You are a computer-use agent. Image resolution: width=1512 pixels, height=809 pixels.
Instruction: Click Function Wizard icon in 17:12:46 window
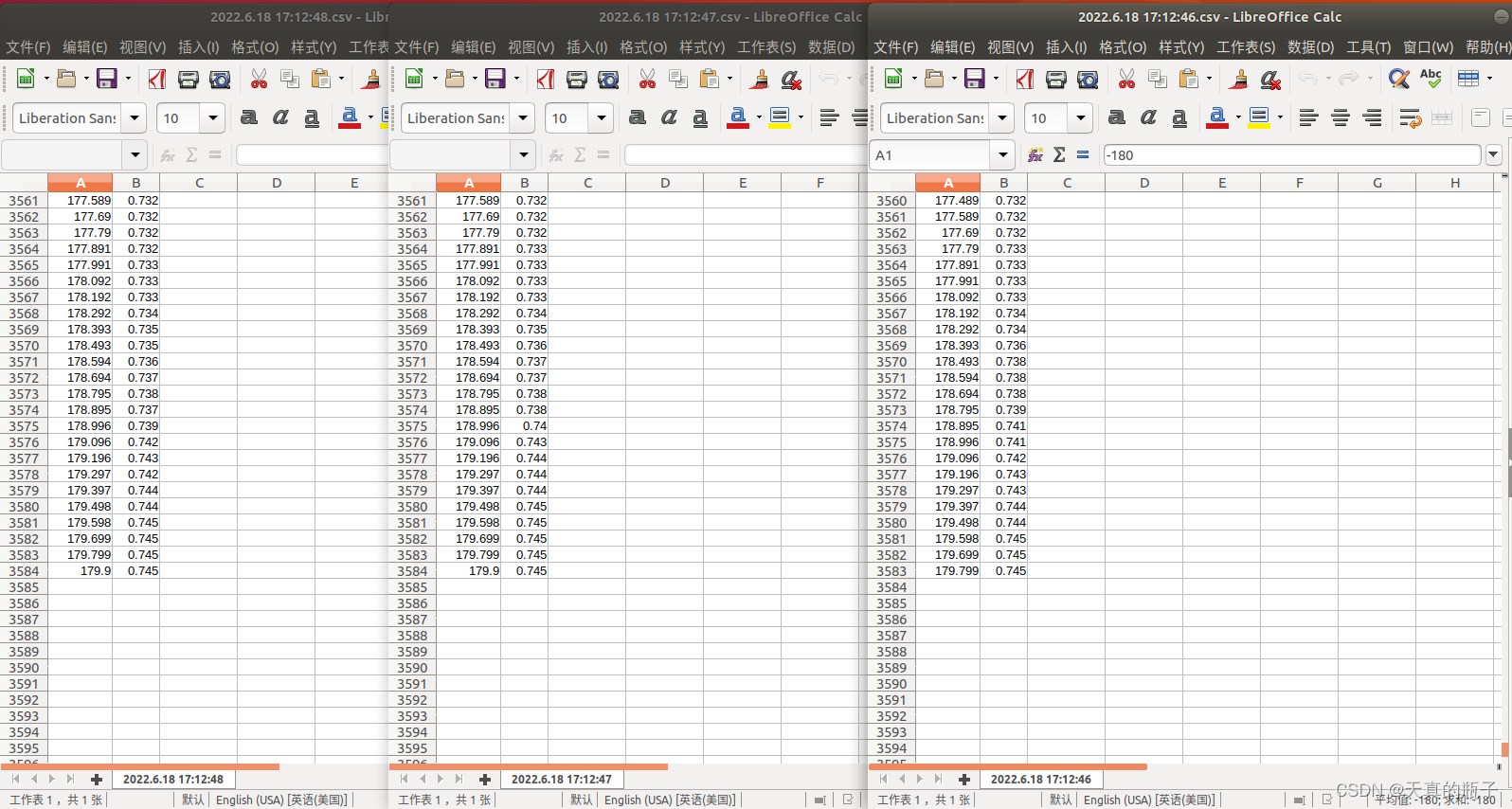[x=1035, y=154]
